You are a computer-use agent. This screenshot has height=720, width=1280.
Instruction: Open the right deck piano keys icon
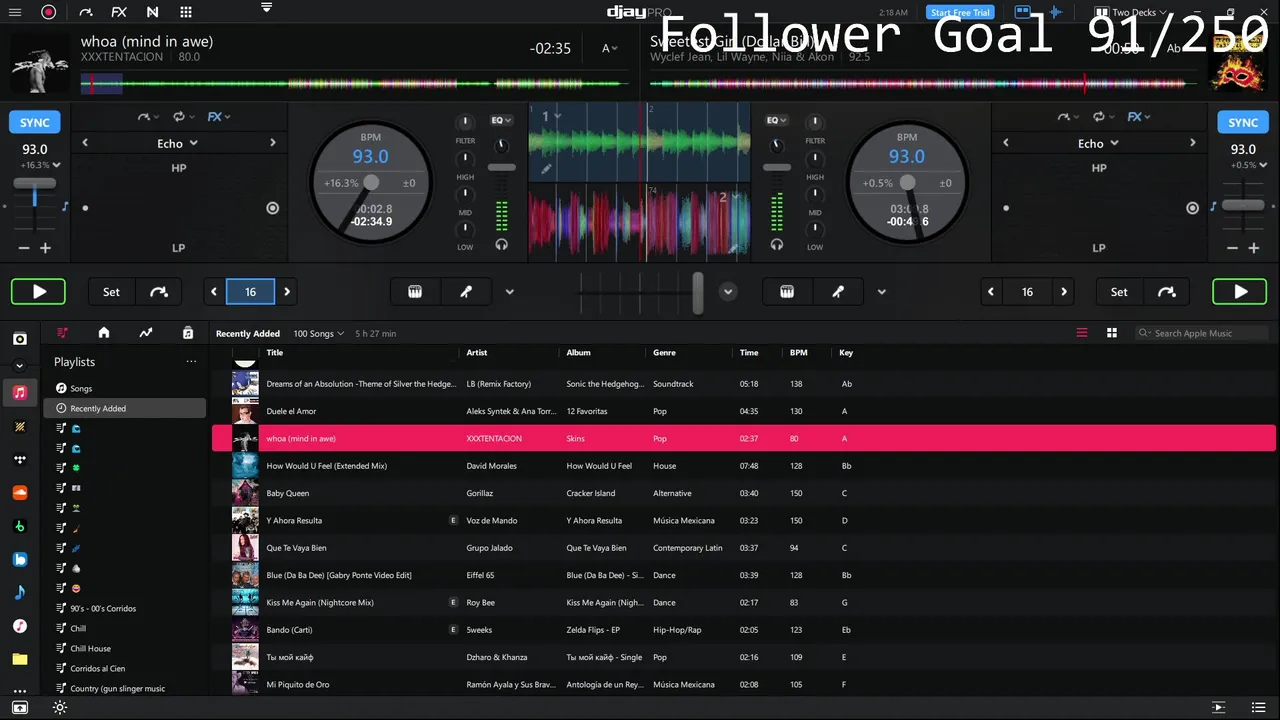pos(787,292)
